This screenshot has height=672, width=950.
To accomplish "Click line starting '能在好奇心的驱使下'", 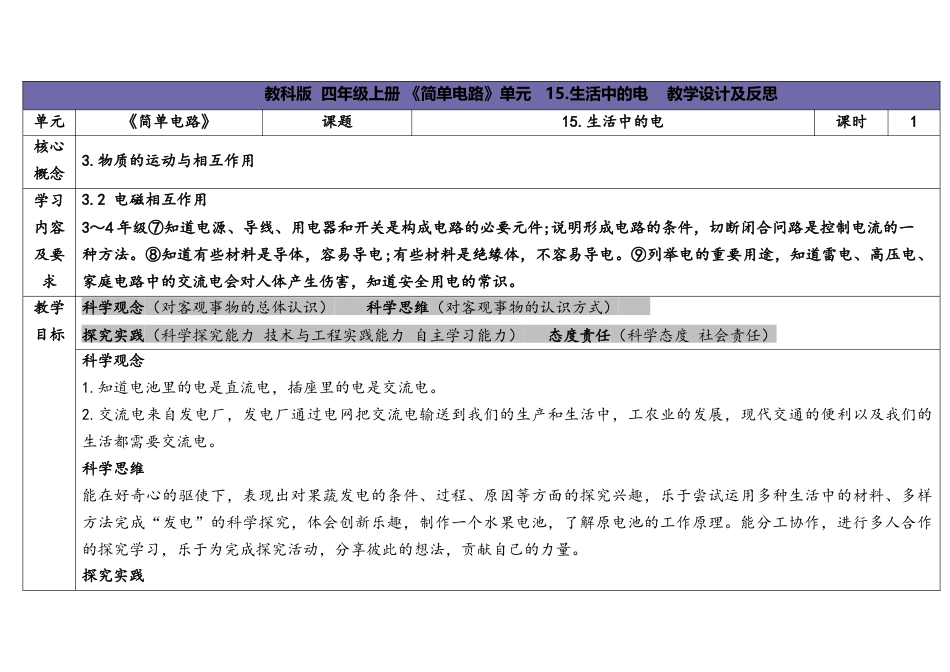I will pos(507,496).
